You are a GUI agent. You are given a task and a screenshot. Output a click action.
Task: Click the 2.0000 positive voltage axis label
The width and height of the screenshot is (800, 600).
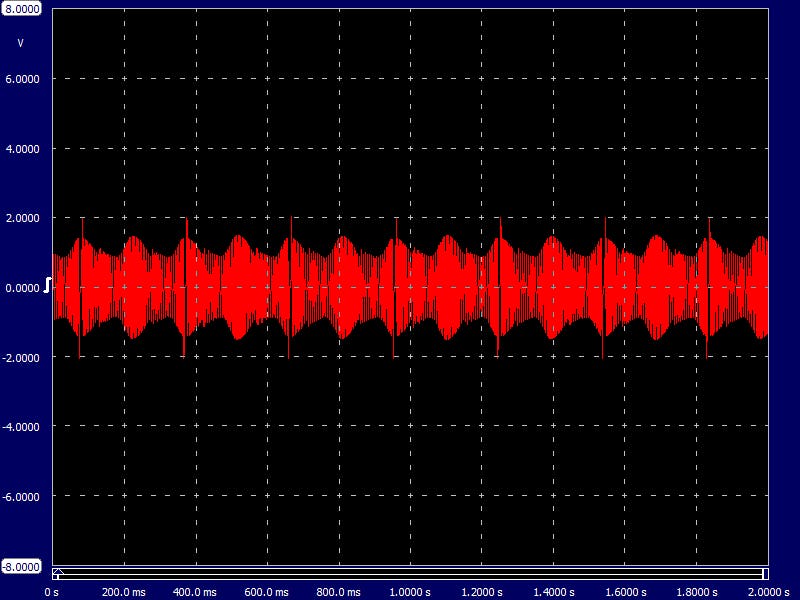[x=24, y=218]
